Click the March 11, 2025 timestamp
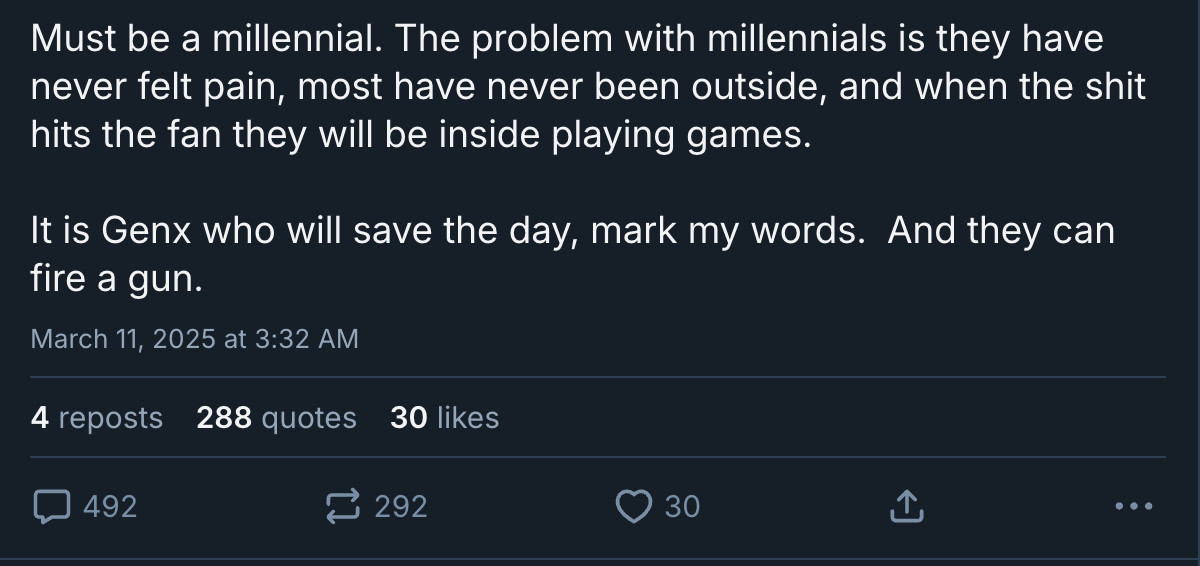The height and width of the screenshot is (566, 1200). (x=194, y=339)
